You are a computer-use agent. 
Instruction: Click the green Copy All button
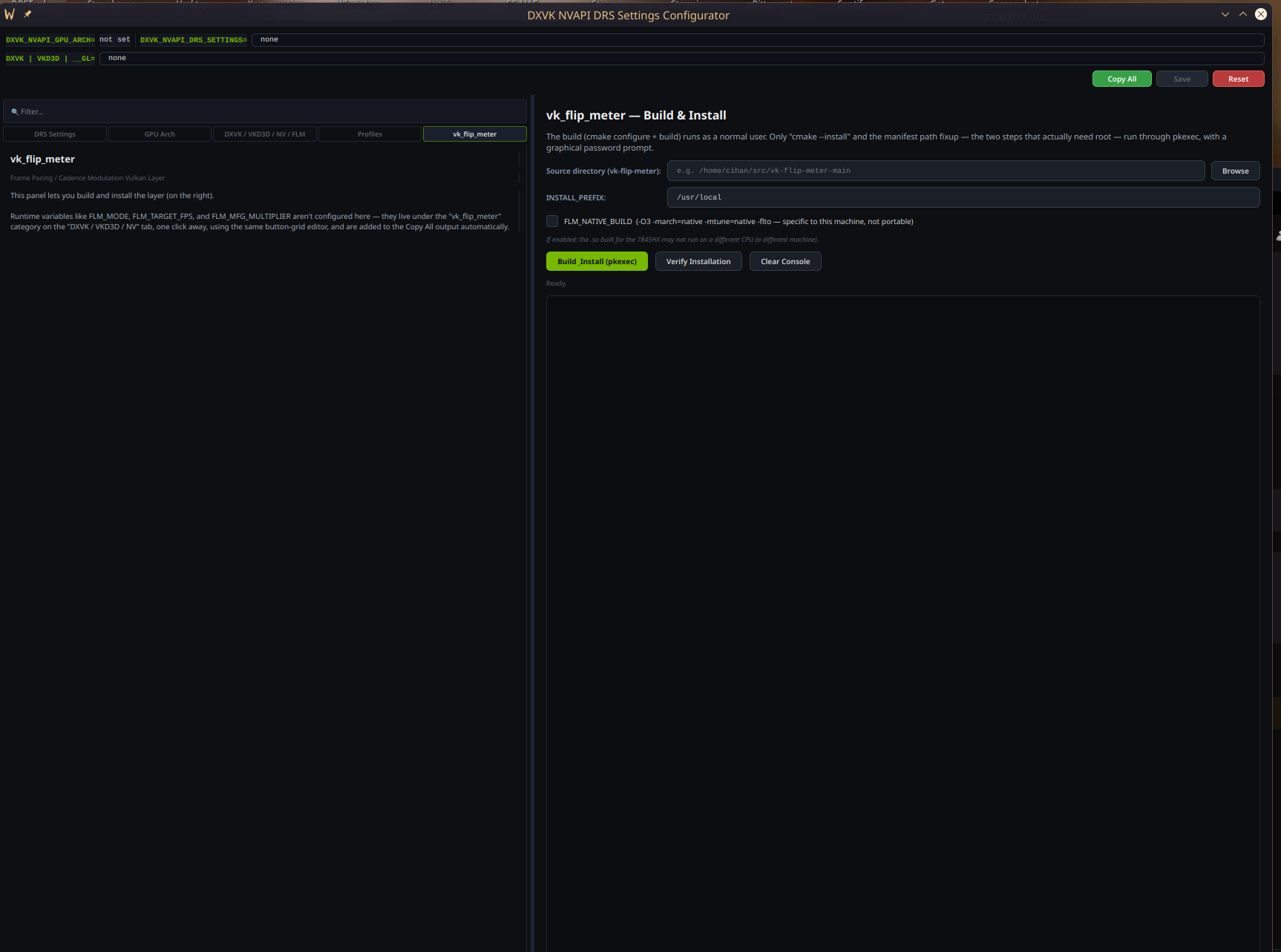(1122, 79)
